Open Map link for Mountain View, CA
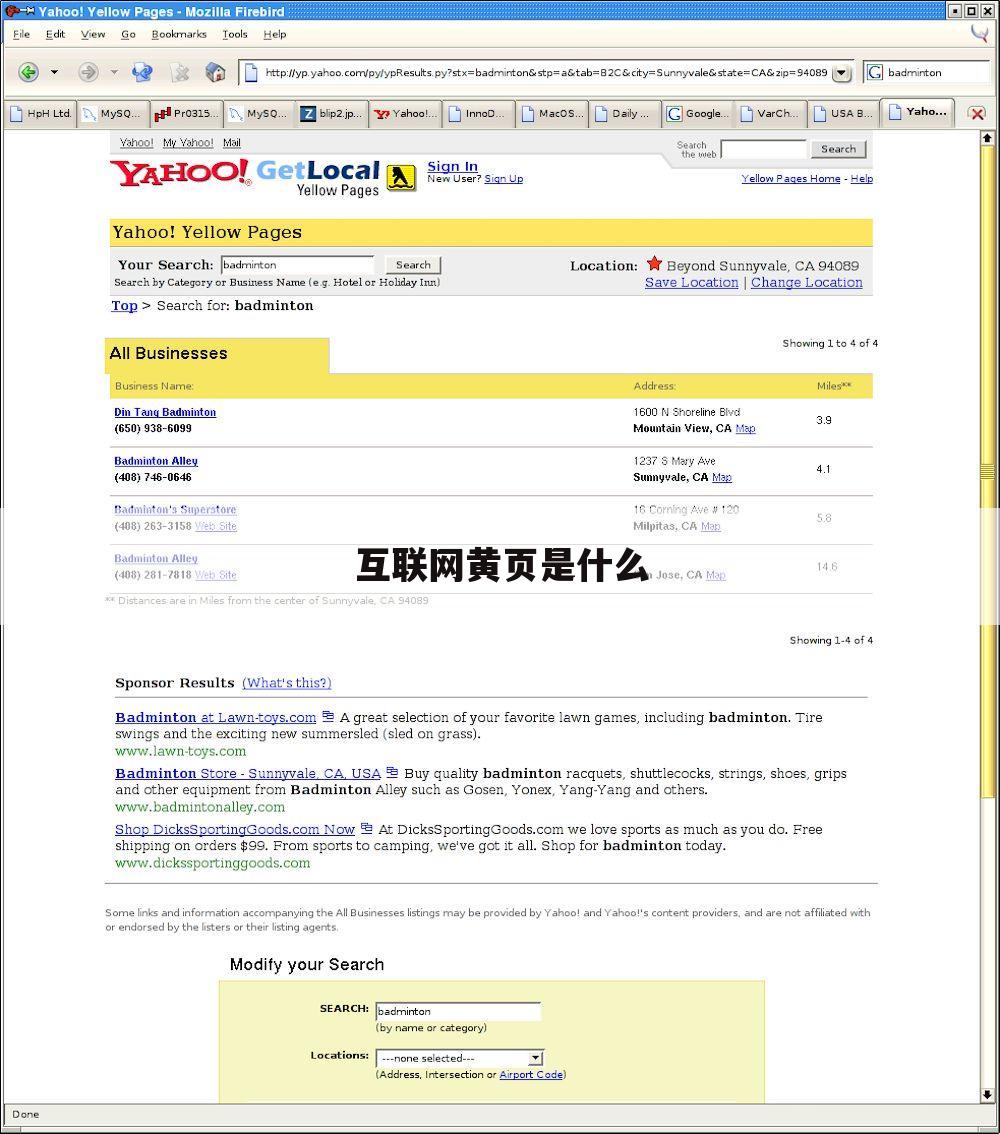The width and height of the screenshot is (1000, 1134). (745, 429)
